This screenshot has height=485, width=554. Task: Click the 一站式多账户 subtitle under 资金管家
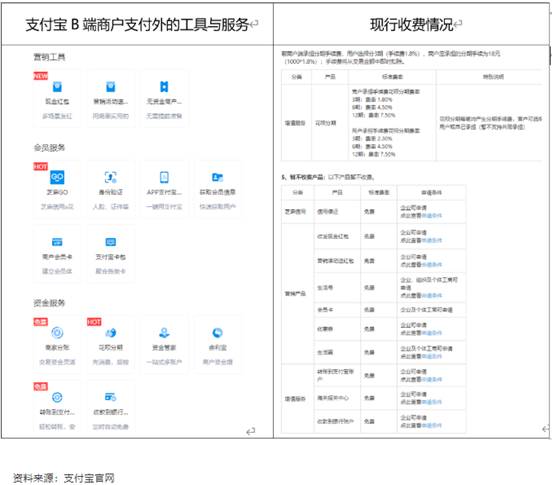click(164, 362)
